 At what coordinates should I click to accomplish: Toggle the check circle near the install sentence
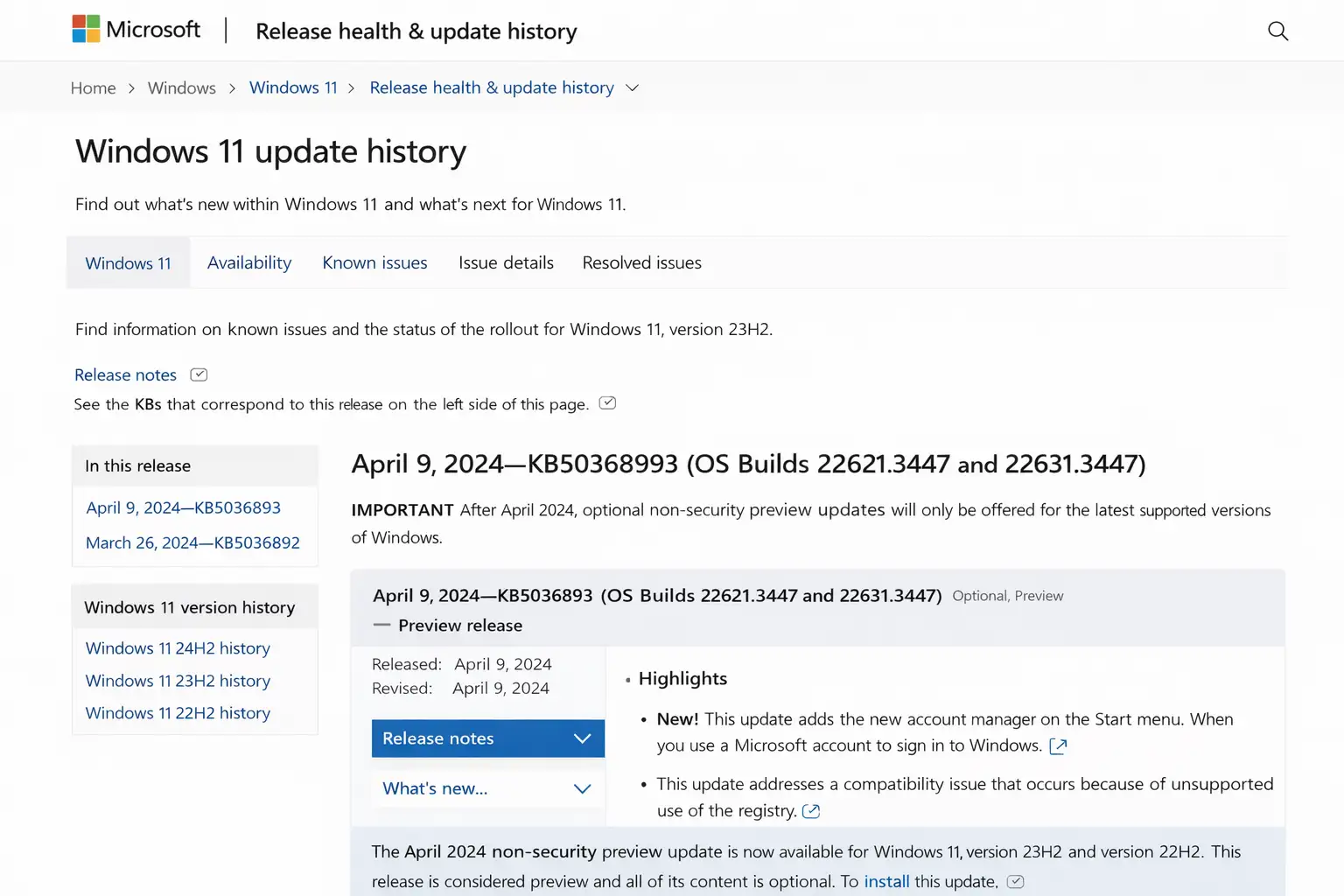(1015, 882)
